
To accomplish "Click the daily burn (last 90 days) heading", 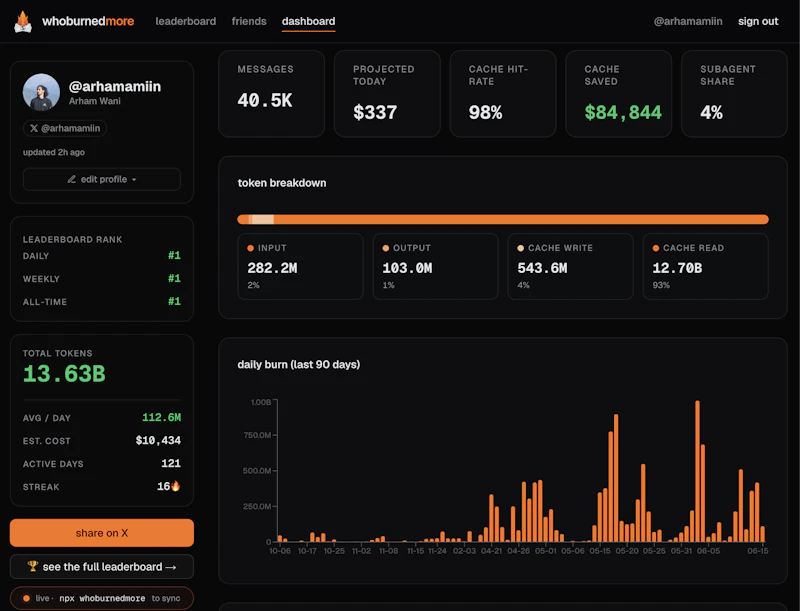I will coord(298,365).
